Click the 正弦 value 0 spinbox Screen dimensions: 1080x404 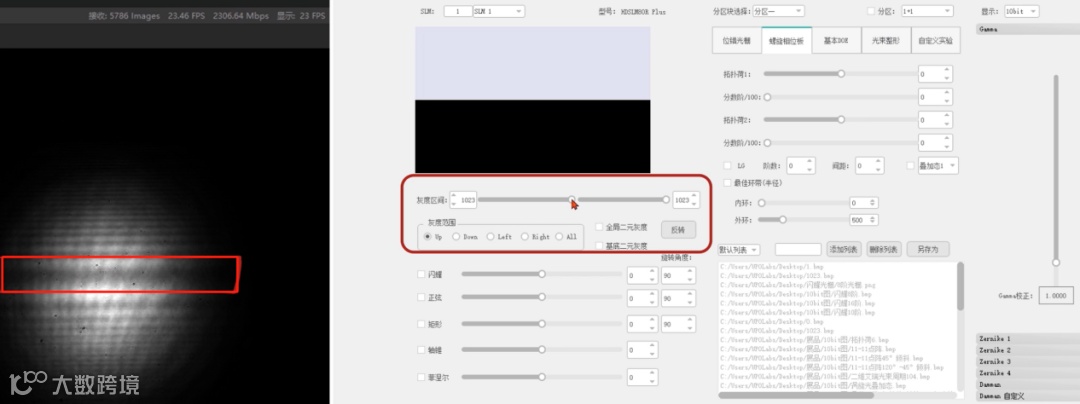642,299
